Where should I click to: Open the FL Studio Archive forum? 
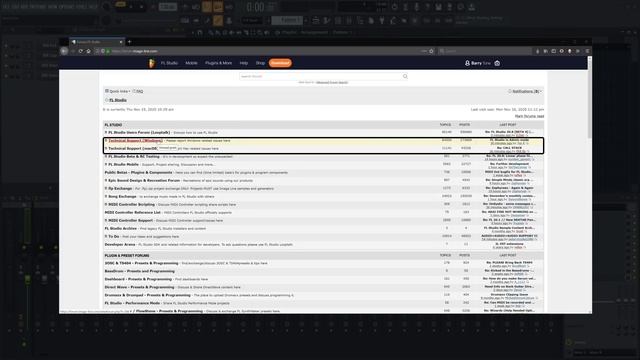click(120, 229)
